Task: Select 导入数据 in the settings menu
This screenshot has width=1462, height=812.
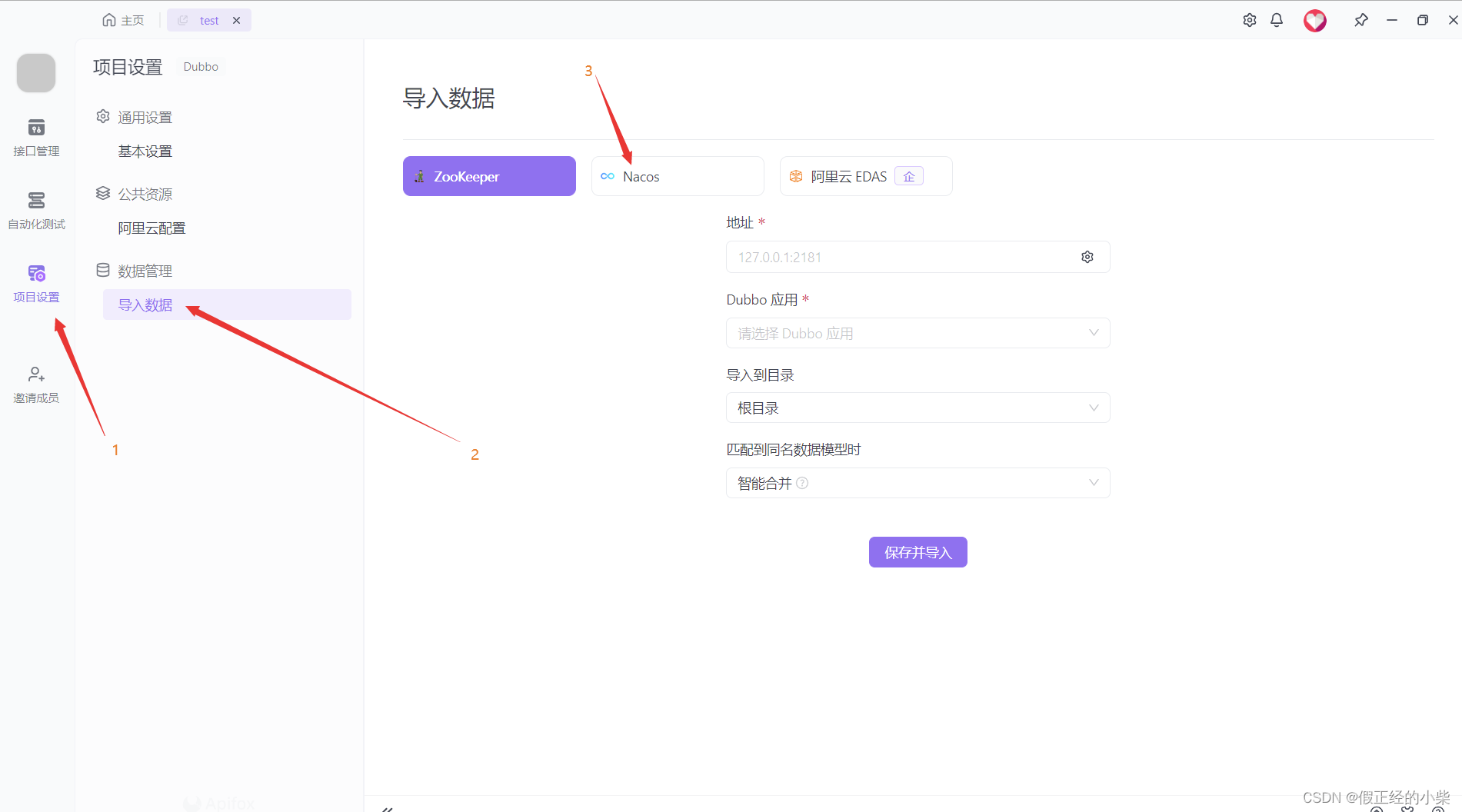Action: (x=227, y=304)
